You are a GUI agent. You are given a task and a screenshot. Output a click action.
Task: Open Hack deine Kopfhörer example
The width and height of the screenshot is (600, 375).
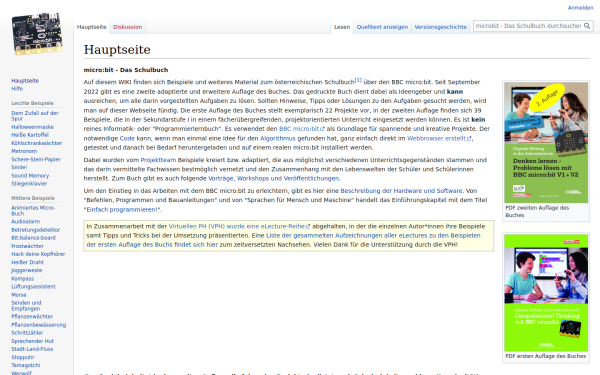pos(38,254)
